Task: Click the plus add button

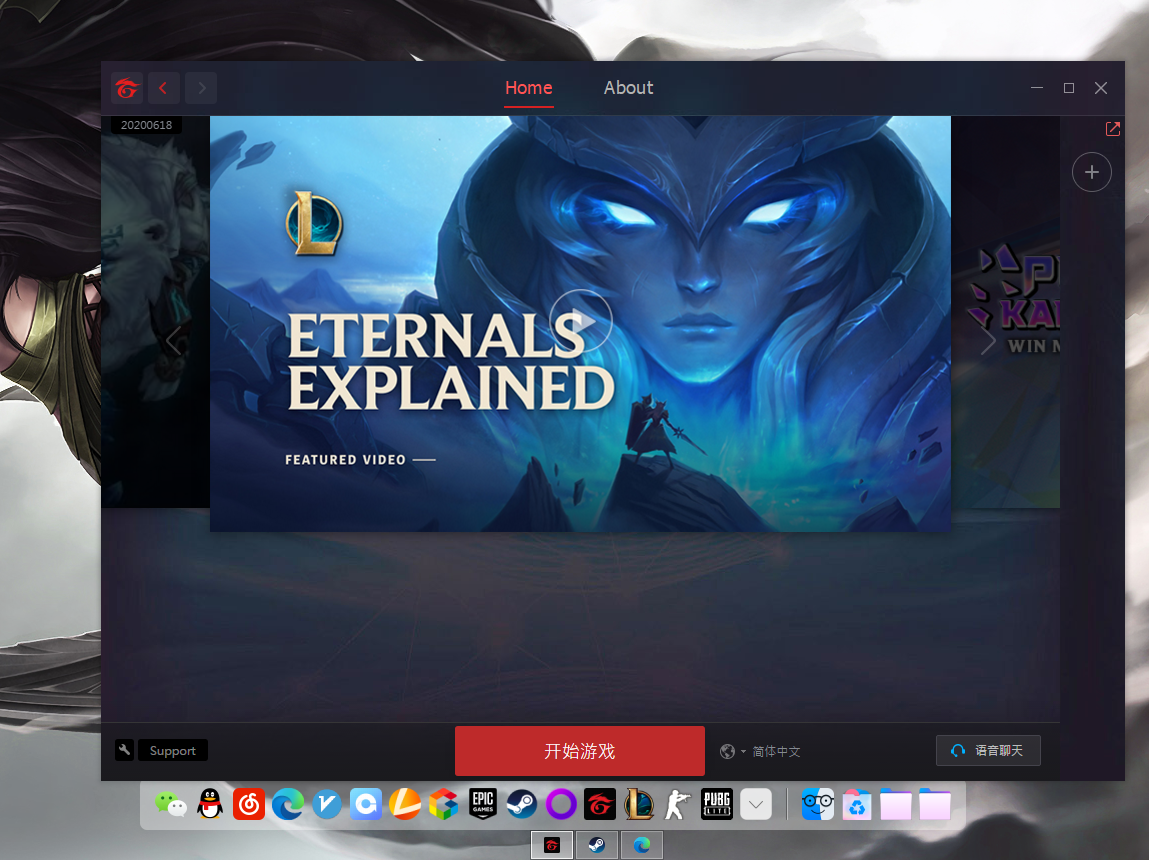Action: tap(1092, 173)
